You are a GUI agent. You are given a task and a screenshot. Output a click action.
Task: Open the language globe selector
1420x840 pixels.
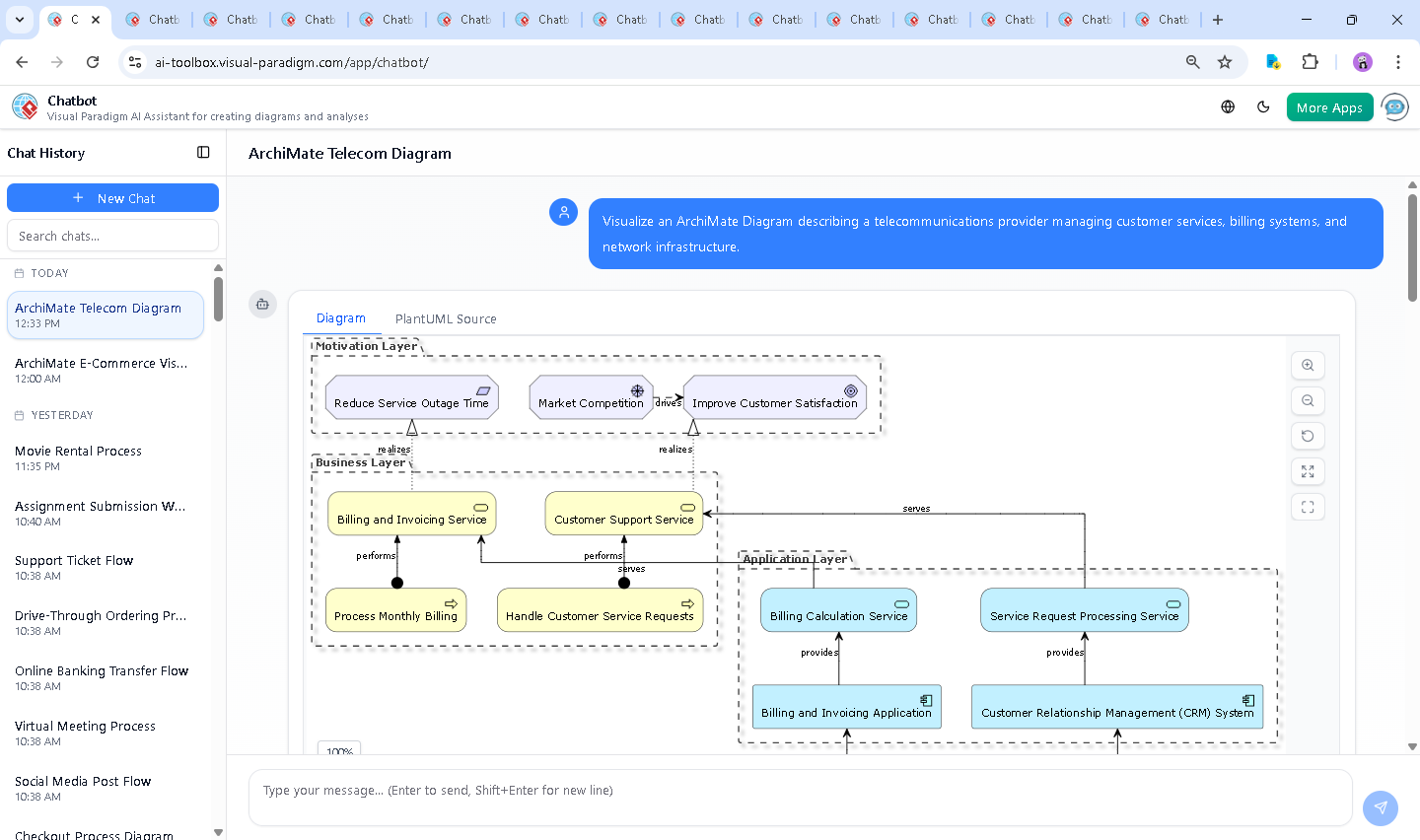[x=1227, y=106]
